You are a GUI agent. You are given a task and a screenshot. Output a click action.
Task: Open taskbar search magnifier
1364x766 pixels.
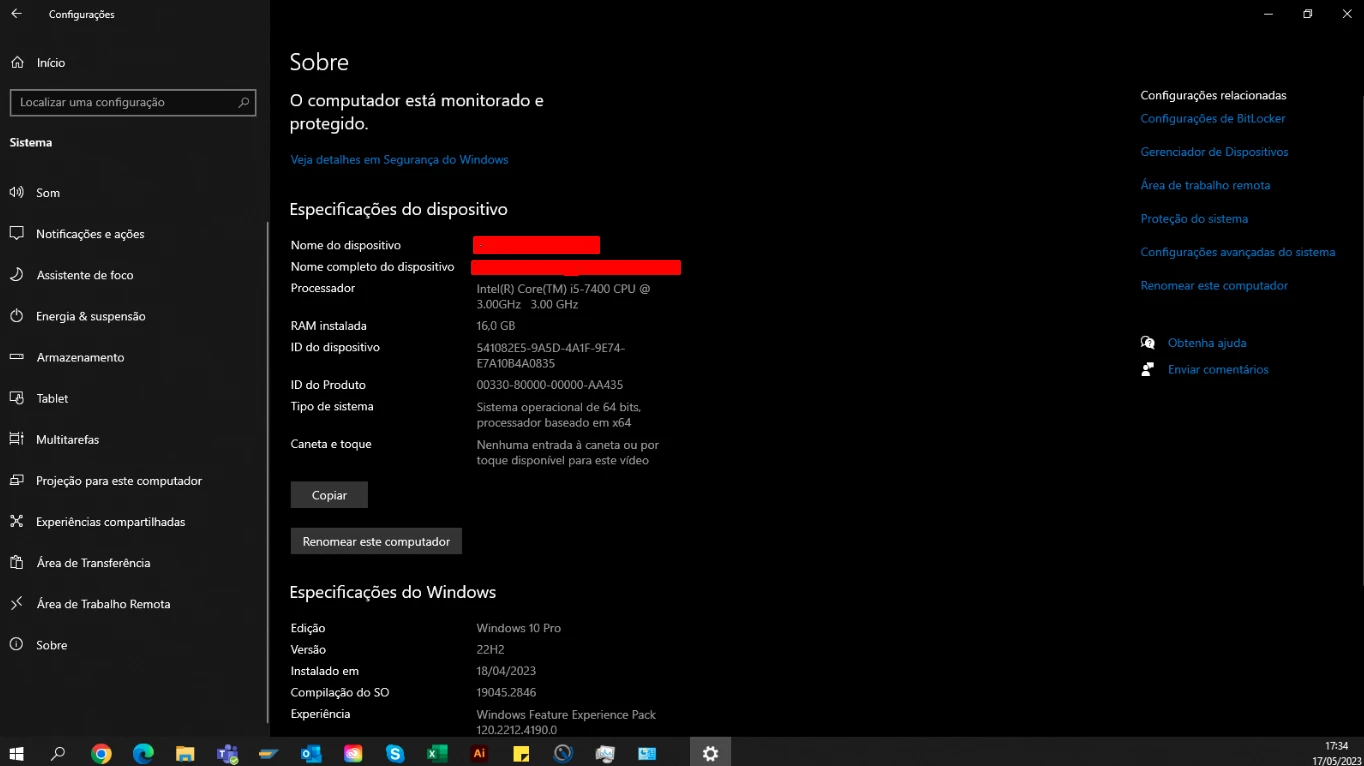(x=58, y=753)
